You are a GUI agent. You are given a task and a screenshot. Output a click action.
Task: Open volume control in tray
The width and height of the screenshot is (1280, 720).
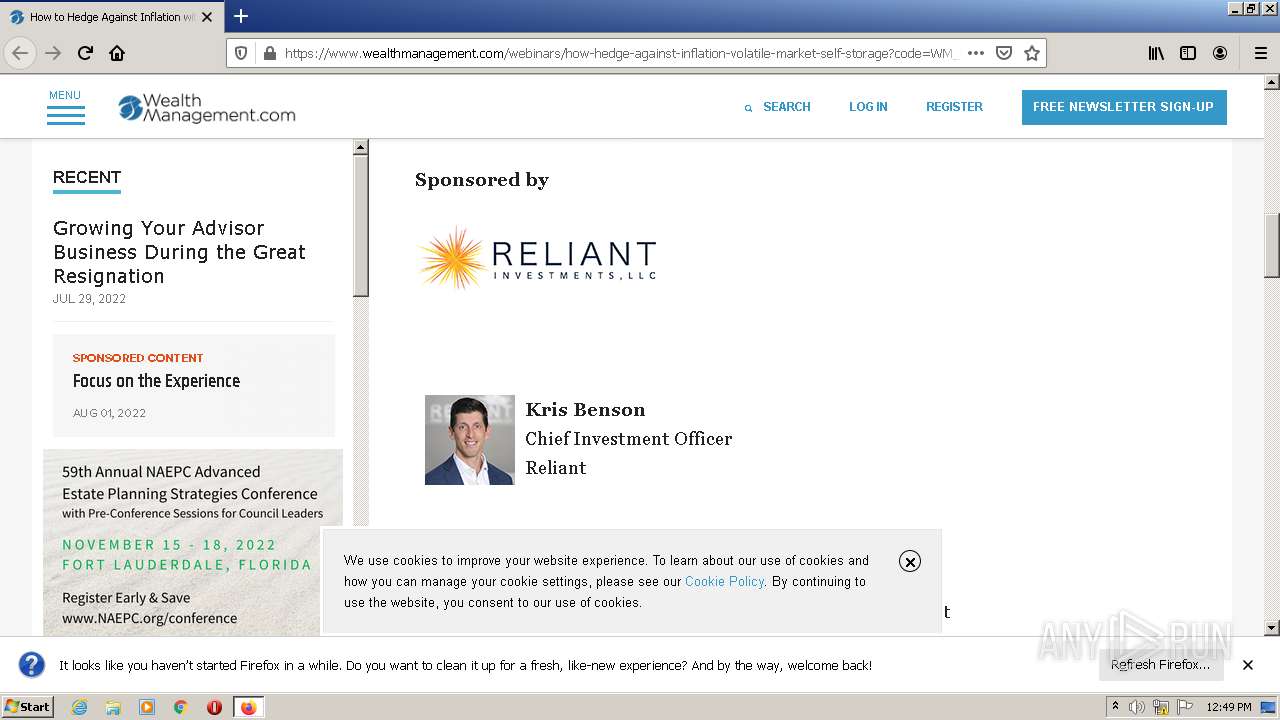[1137, 707]
